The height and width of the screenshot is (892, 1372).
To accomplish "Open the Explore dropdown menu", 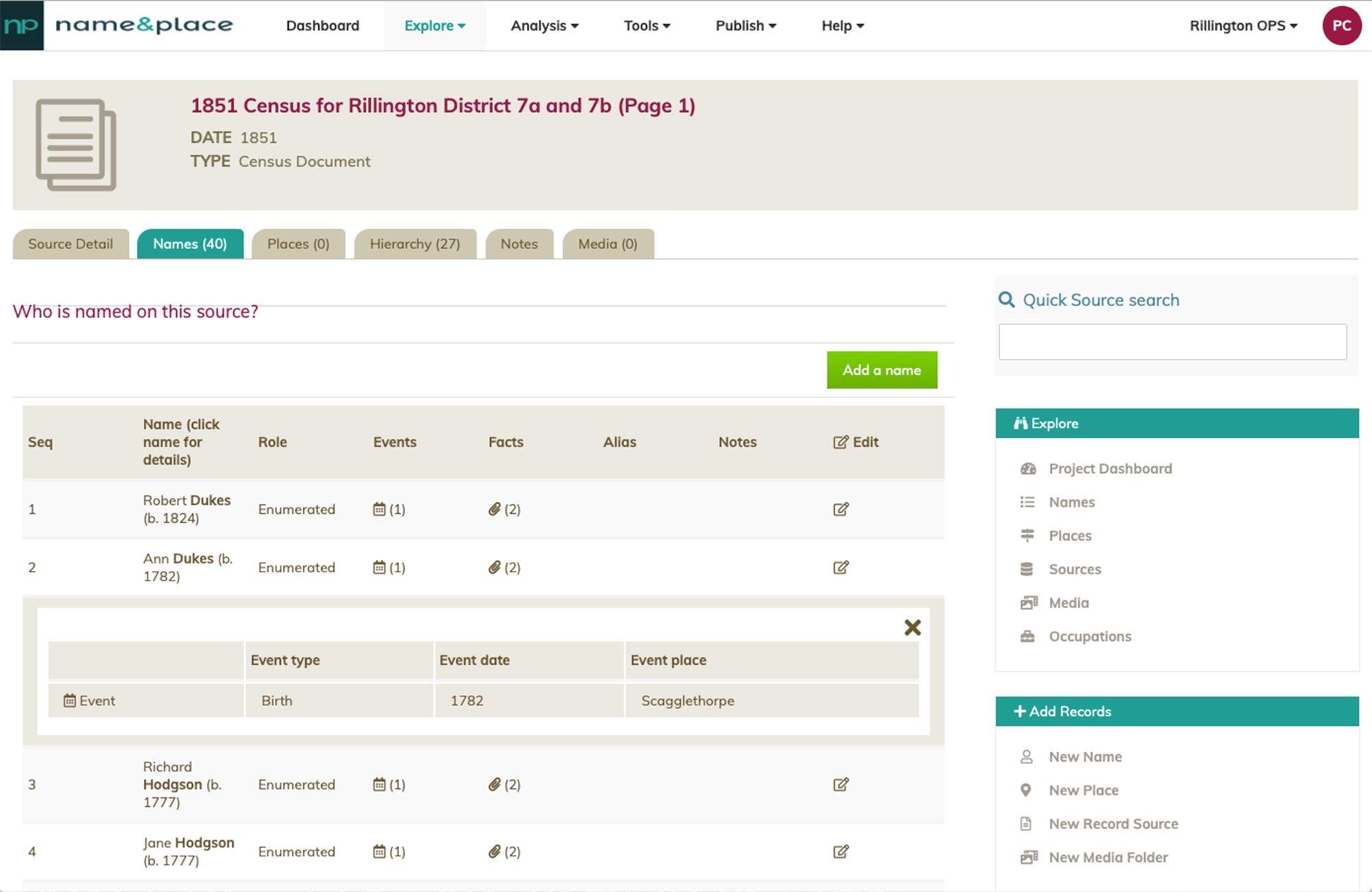I will tap(435, 25).
